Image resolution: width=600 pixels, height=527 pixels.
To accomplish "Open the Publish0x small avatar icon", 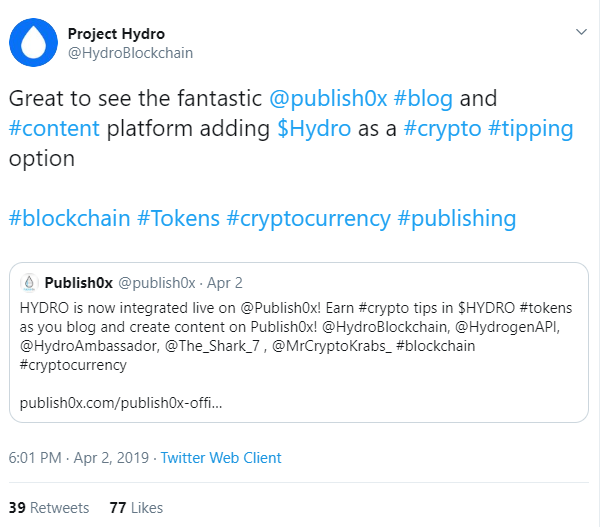I will click(29, 283).
